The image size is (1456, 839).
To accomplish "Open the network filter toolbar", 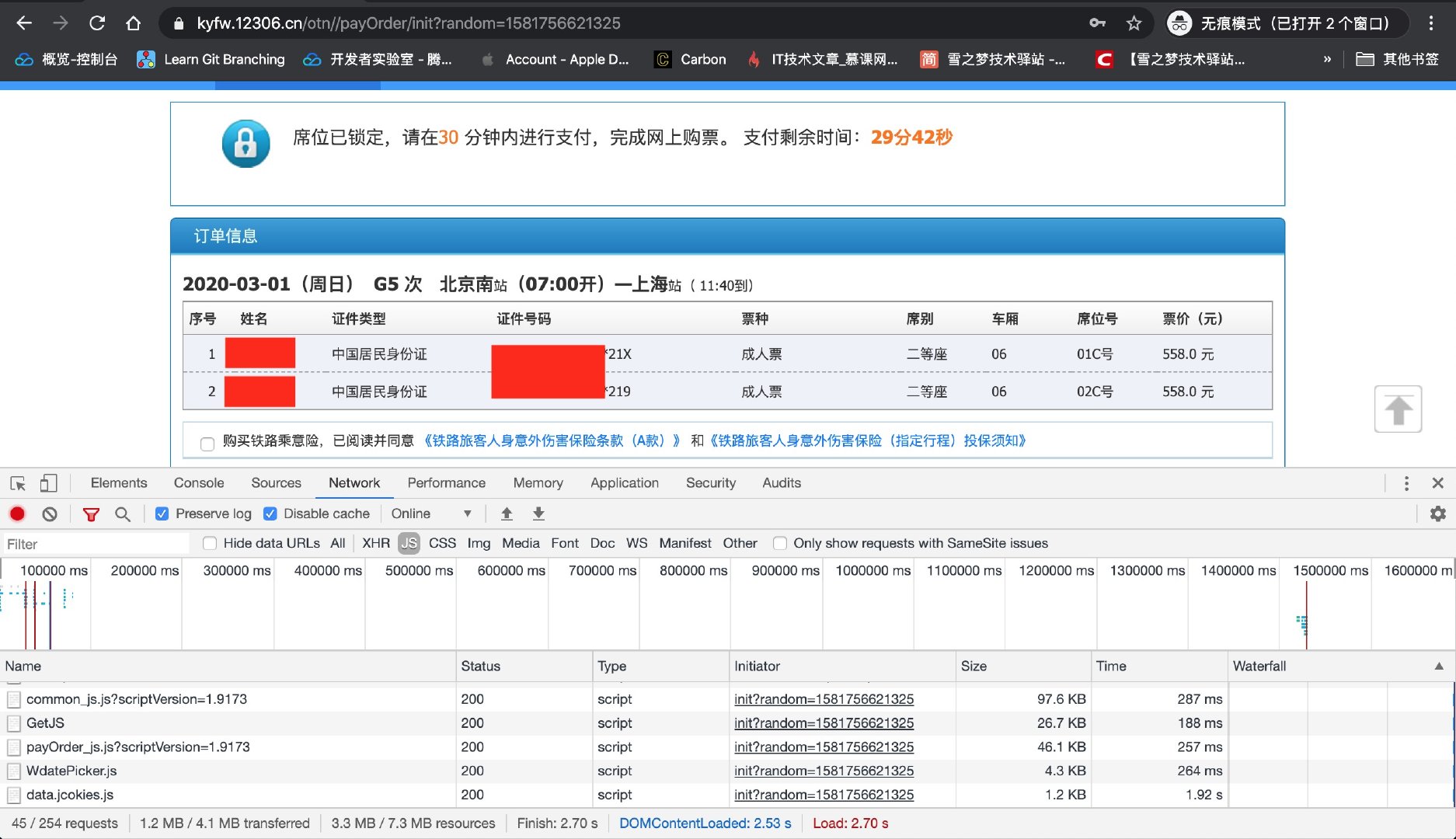I will 92,513.
